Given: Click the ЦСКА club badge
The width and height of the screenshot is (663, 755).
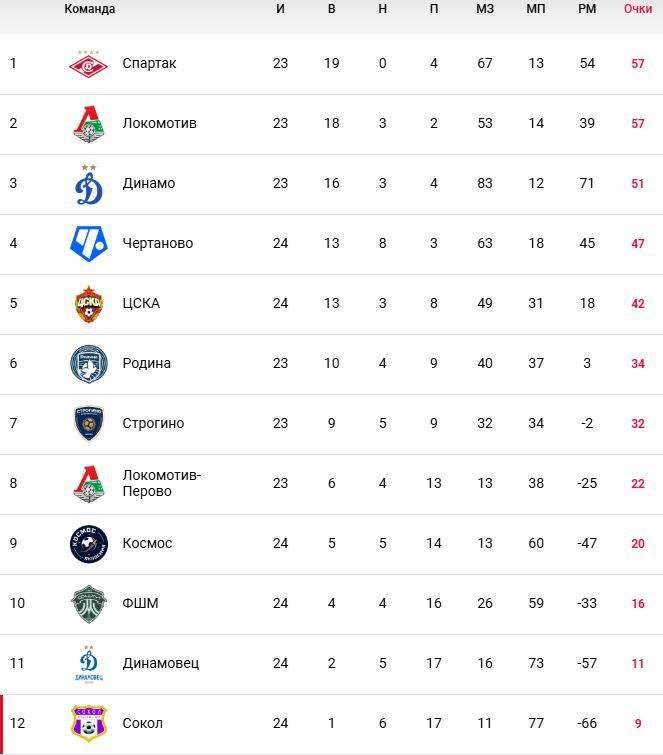Looking at the screenshot, I should [89, 304].
